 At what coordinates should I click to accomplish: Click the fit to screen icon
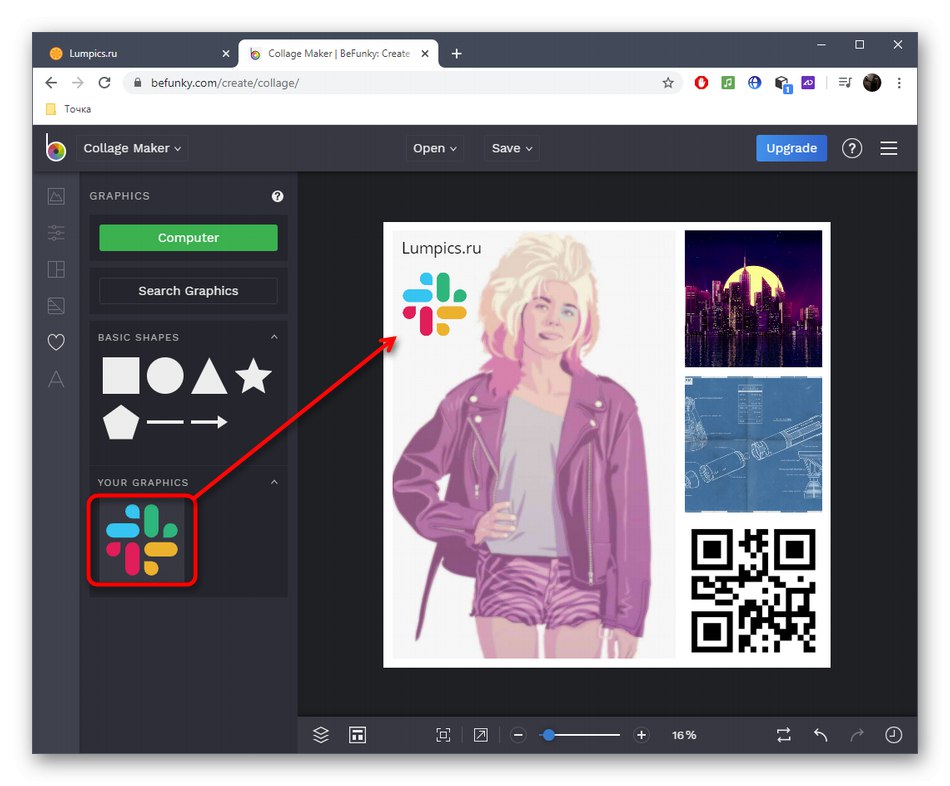[443, 734]
